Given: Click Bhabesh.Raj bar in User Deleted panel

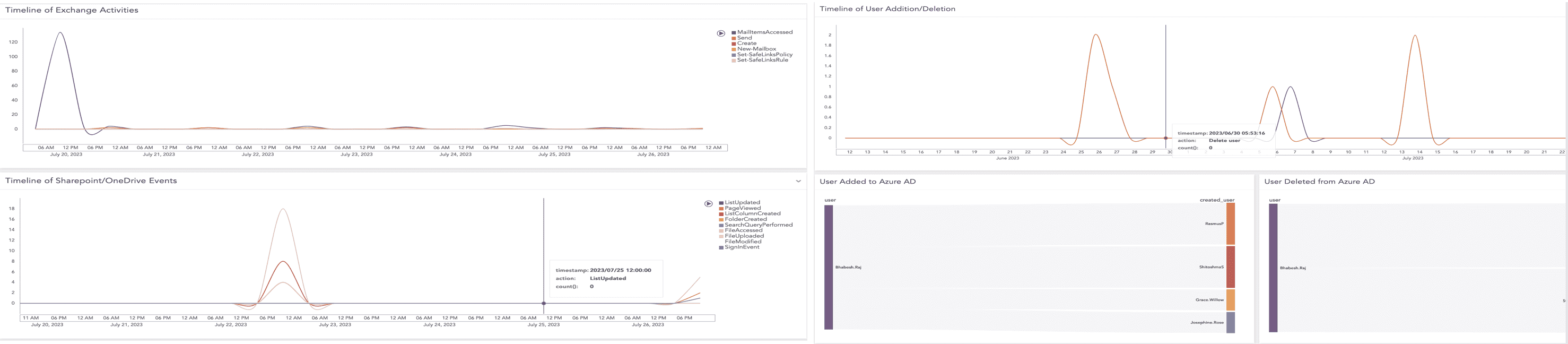Looking at the screenshot, I should click(x=1273, y=268).
